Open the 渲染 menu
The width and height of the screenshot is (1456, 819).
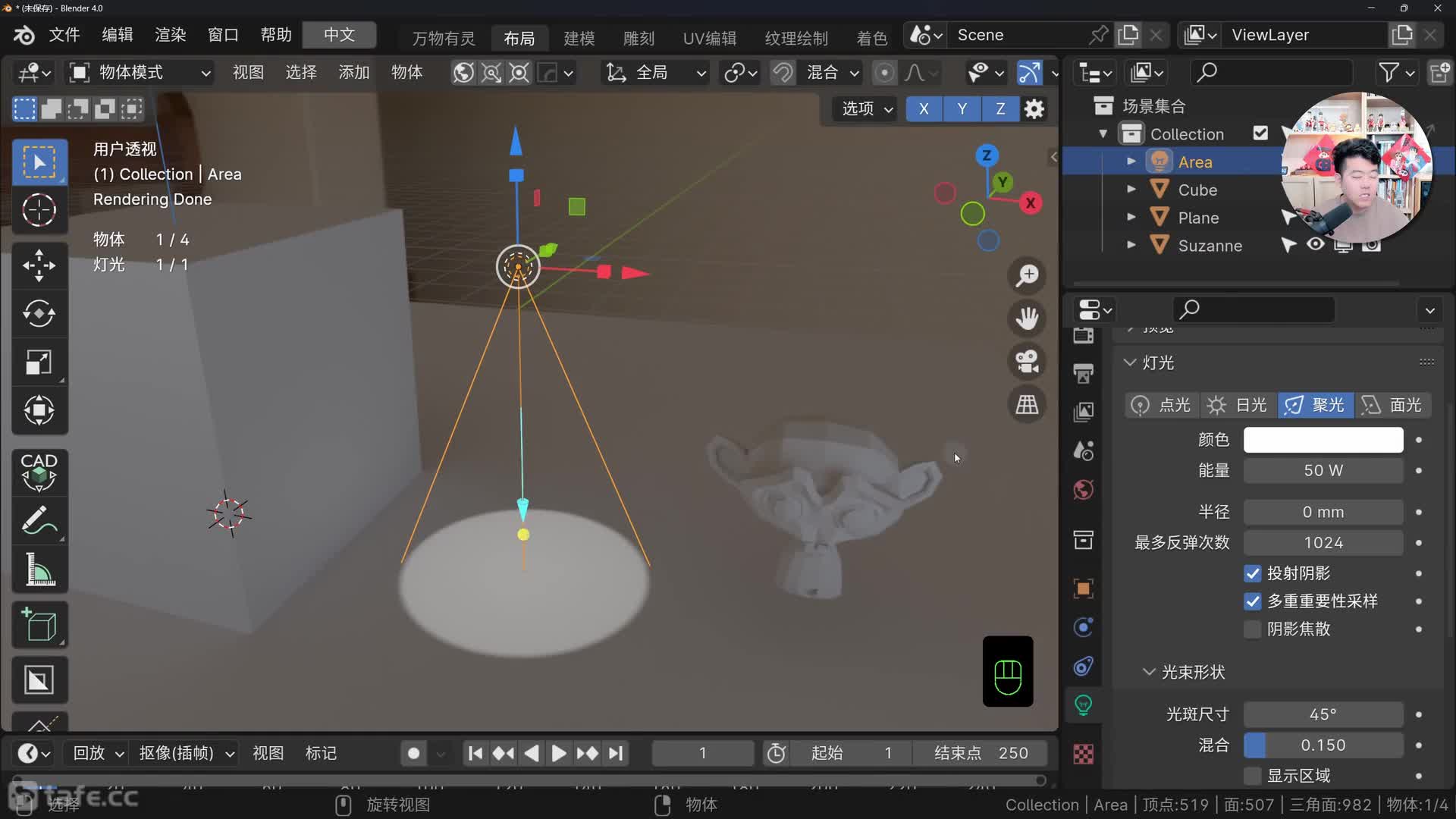pyautogui.click(x=170, y=35)
